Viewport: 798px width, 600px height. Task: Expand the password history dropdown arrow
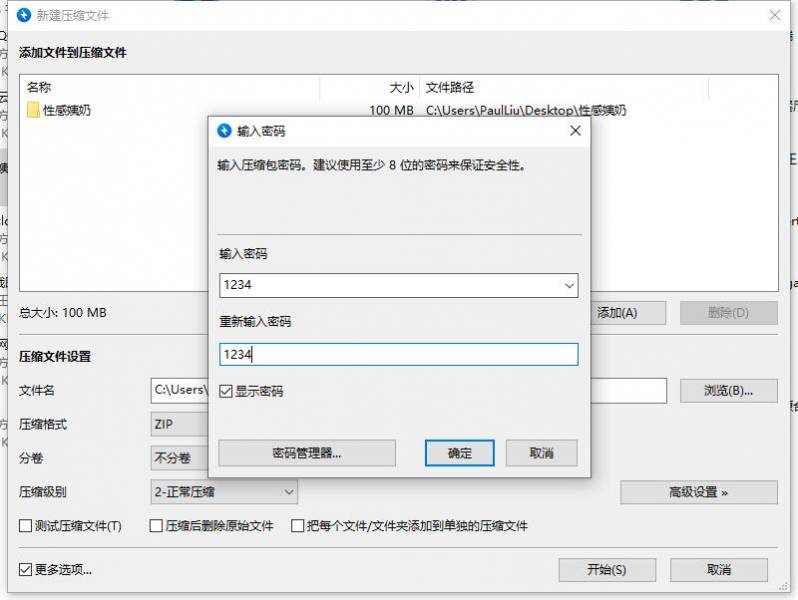point(569,286)
